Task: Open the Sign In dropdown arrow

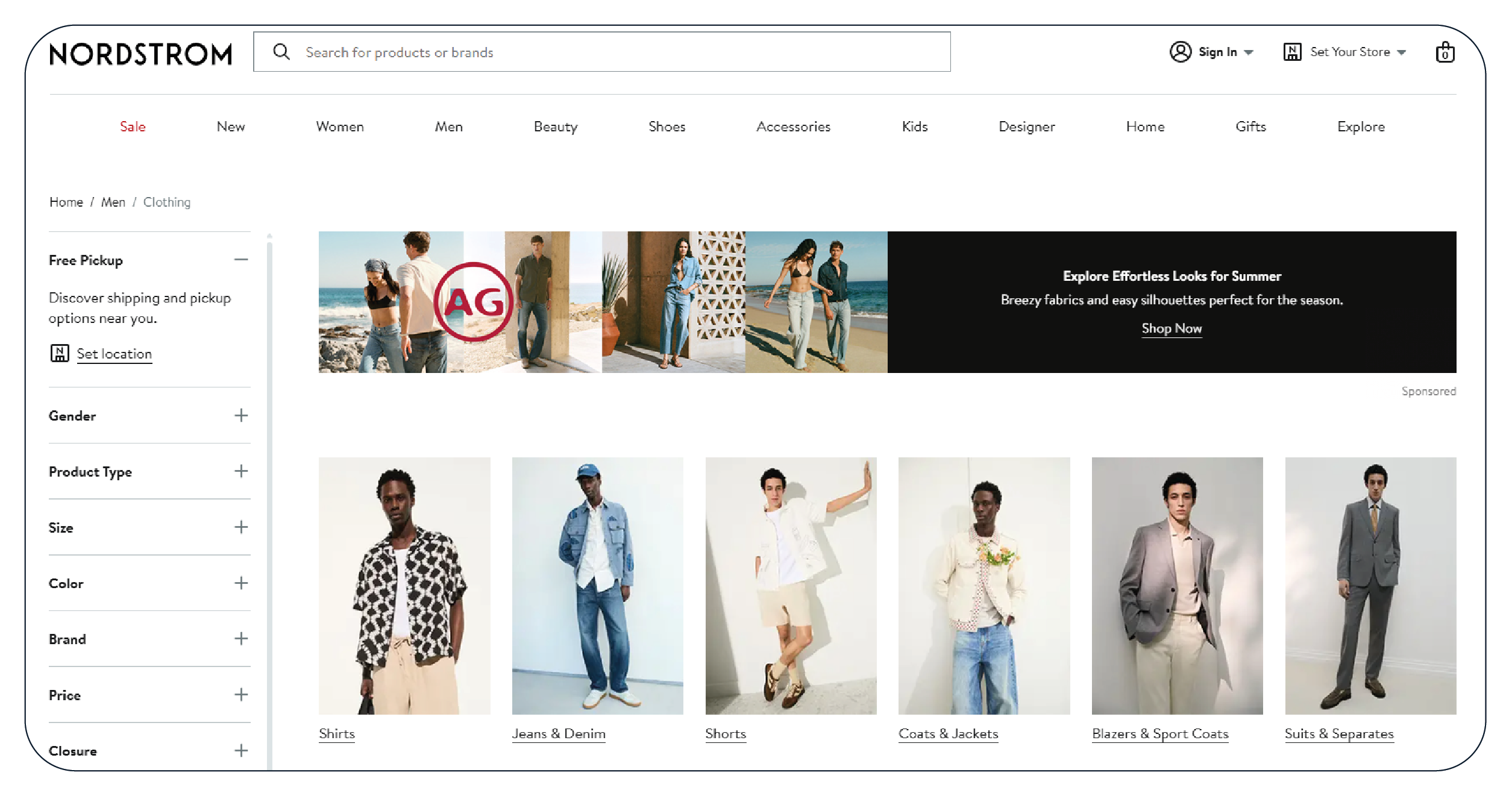Action: click(x=1249, y=52)
